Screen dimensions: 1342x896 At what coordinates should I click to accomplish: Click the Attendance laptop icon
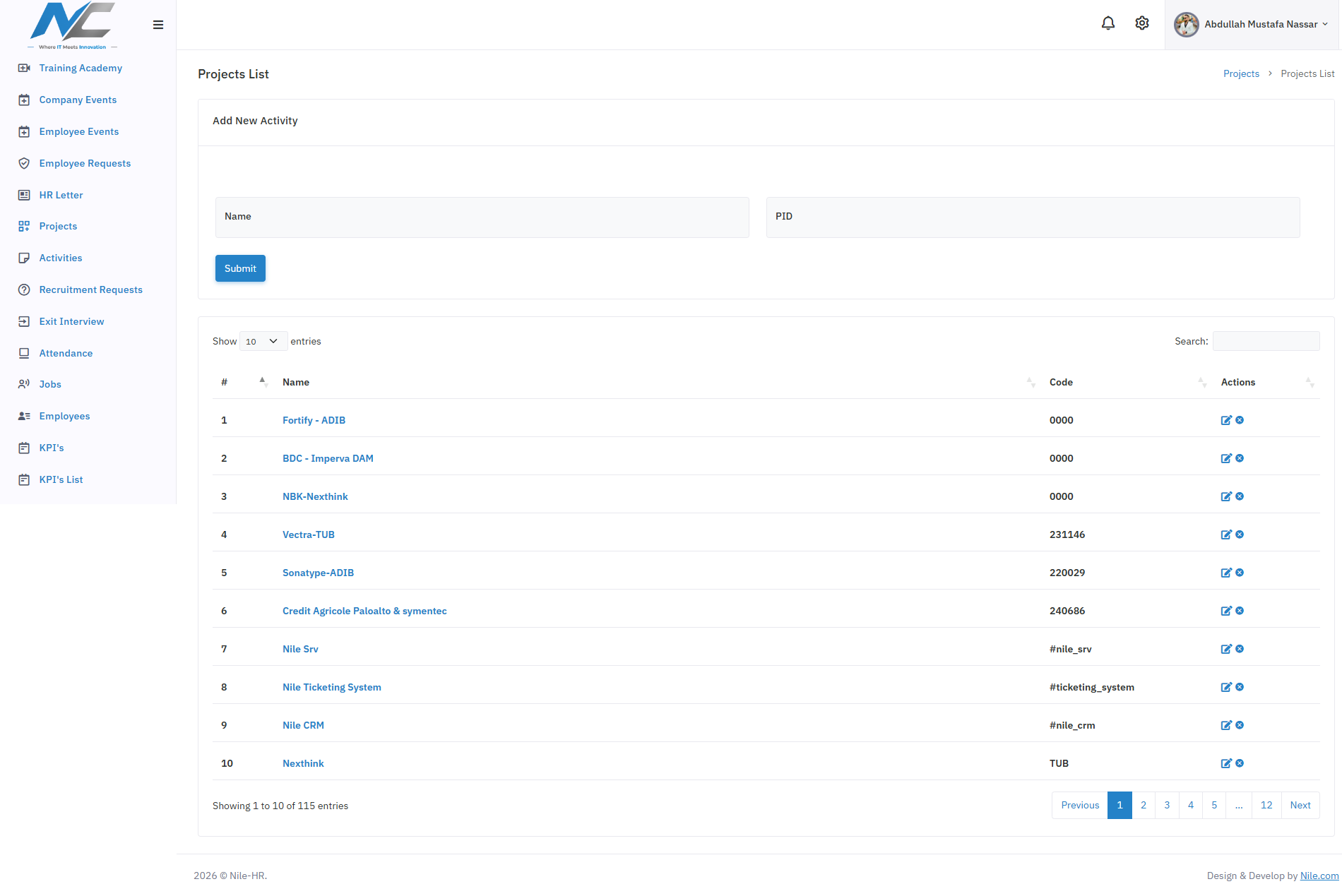point(24,353)
